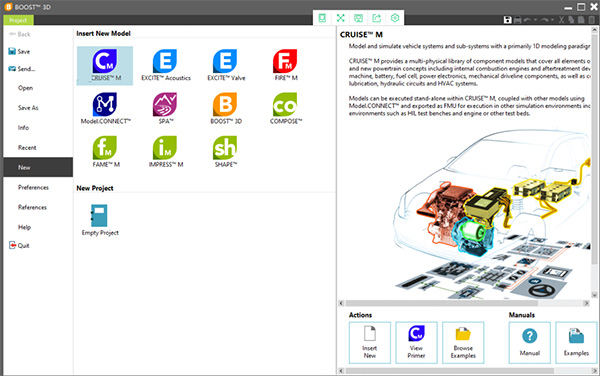Click the green settings gear icon
600x376 pixels.
click(x=395, y=18)
